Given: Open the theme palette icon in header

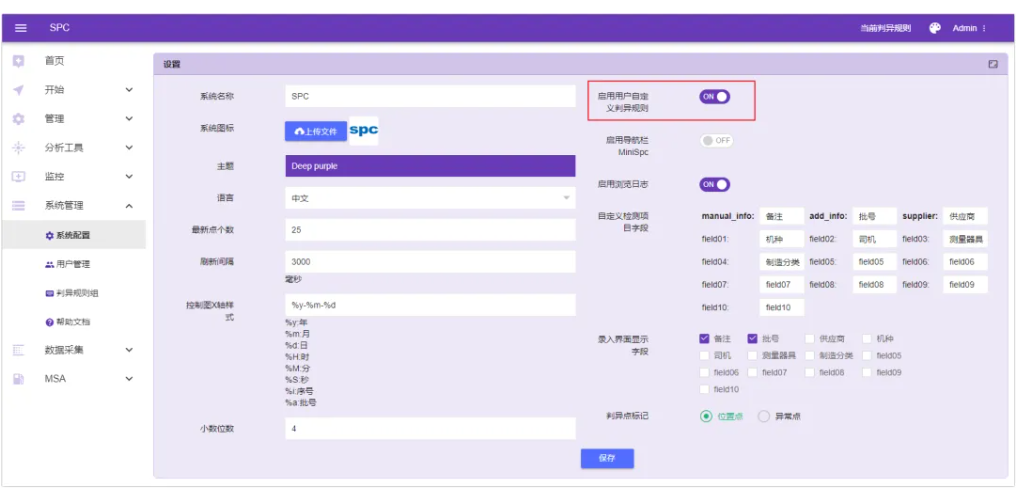Looking at the screenshot, I should 934,28.
